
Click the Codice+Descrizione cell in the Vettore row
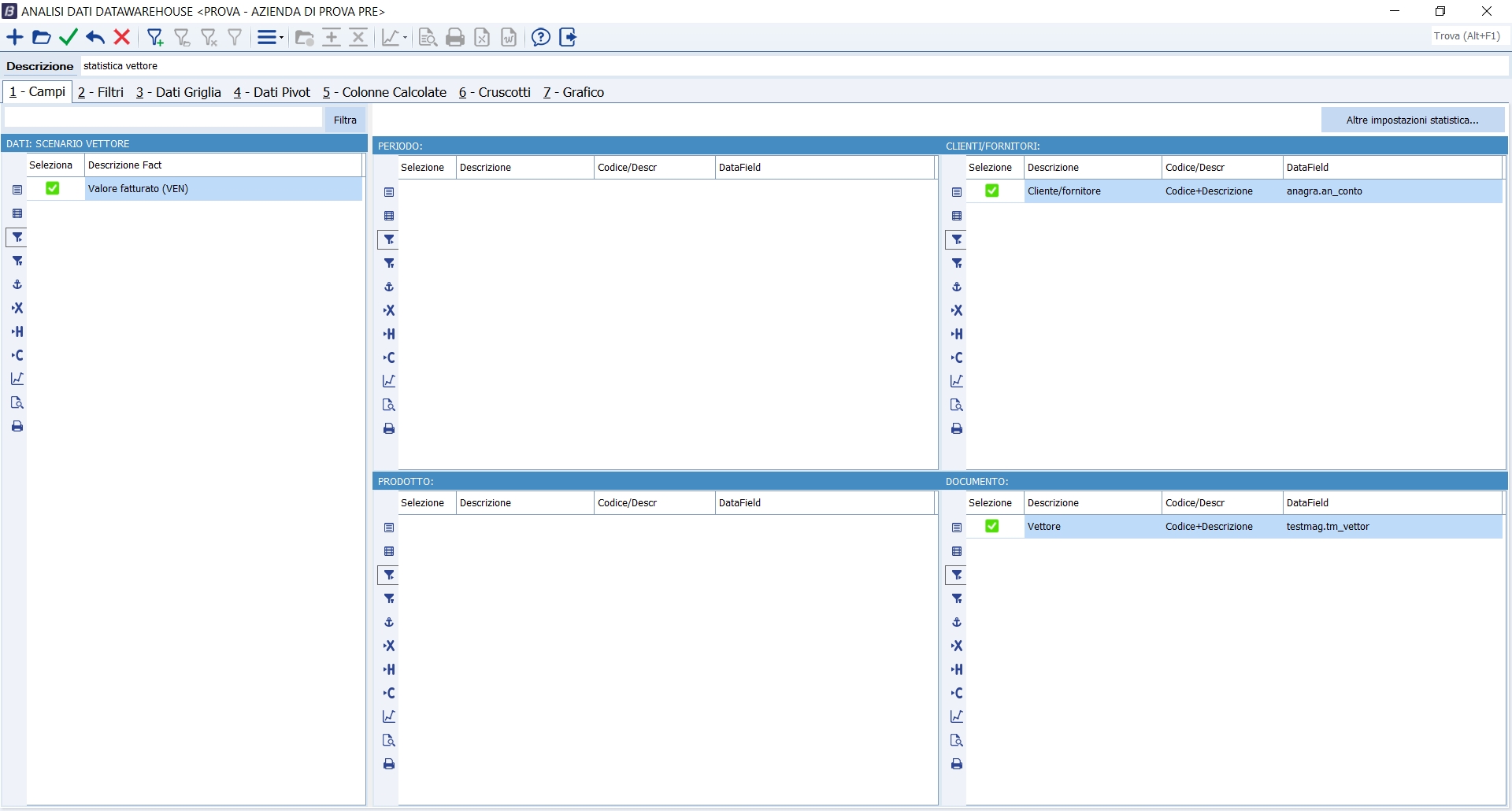point(1222,527)
